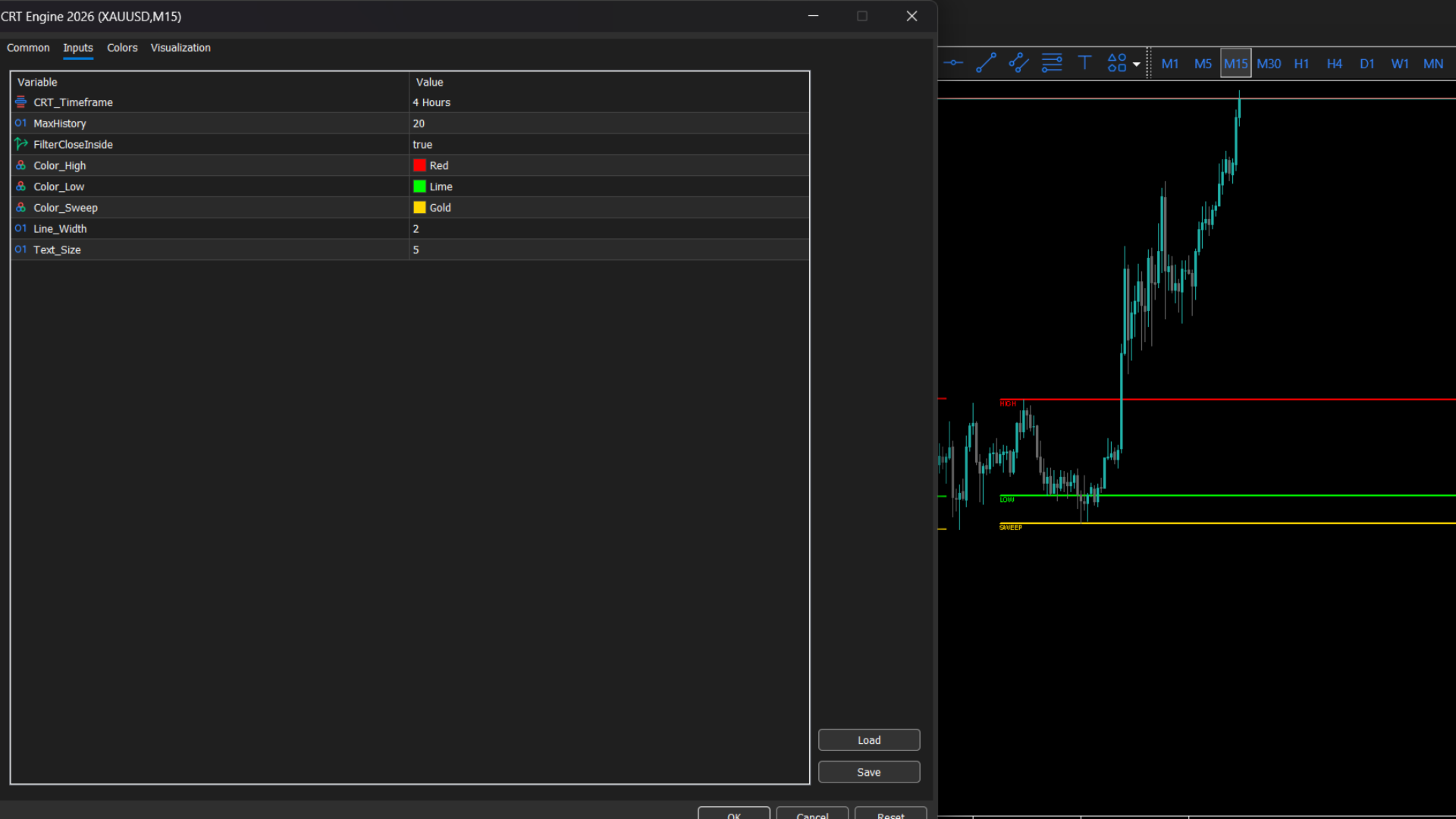Switch to the Colors tab
This screenshot has height=819, width=1456.
click(122, 48)
